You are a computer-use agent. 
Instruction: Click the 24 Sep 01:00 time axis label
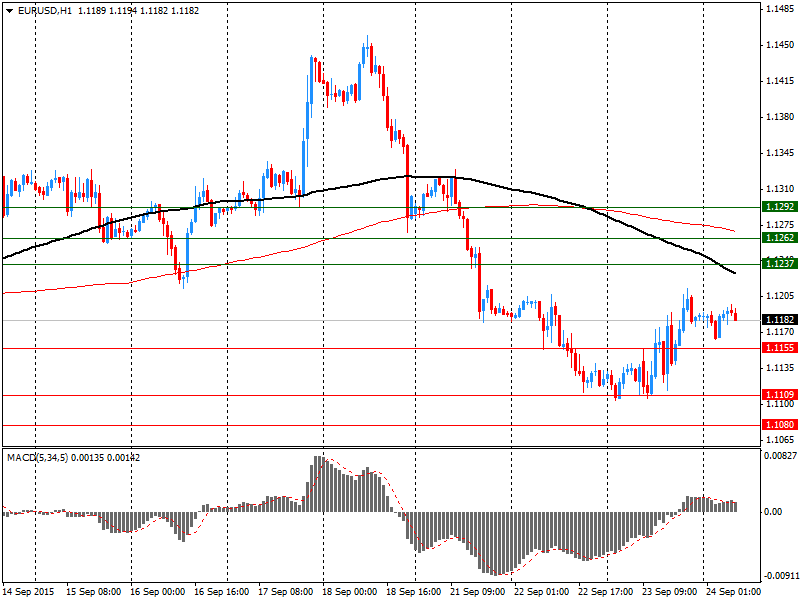[734, 592]
